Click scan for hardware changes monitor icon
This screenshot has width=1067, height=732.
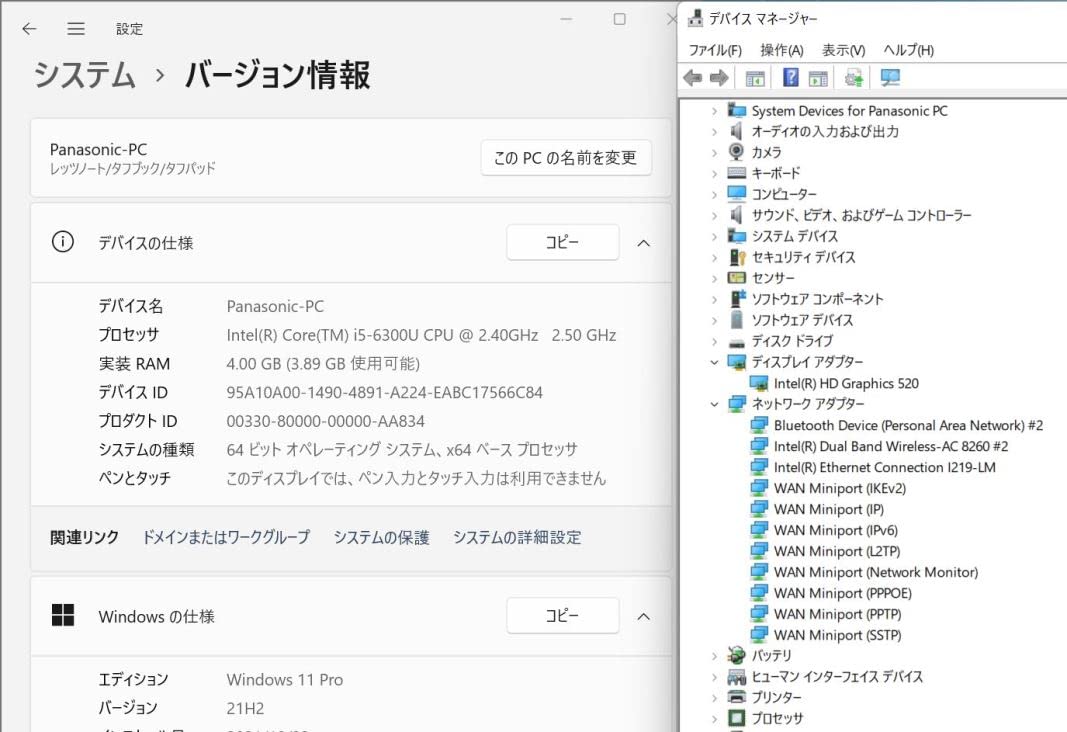[x=889, y=78]
